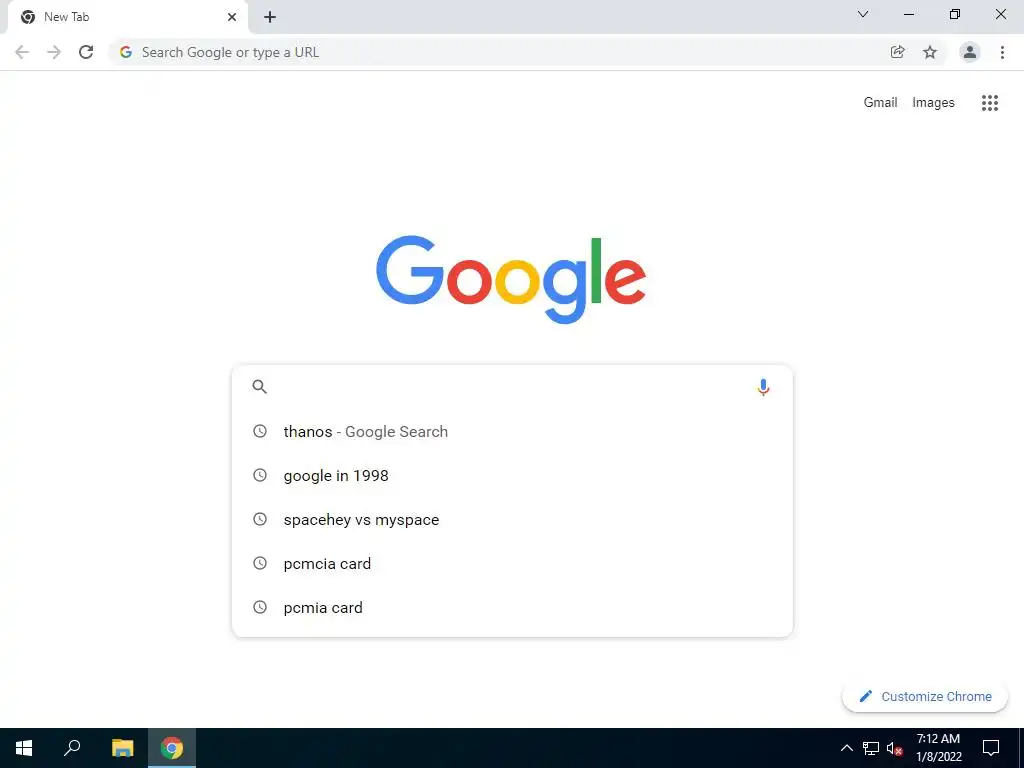Click the magnifier icon in the search box
Screen dimensions: 1024x768
259,387
